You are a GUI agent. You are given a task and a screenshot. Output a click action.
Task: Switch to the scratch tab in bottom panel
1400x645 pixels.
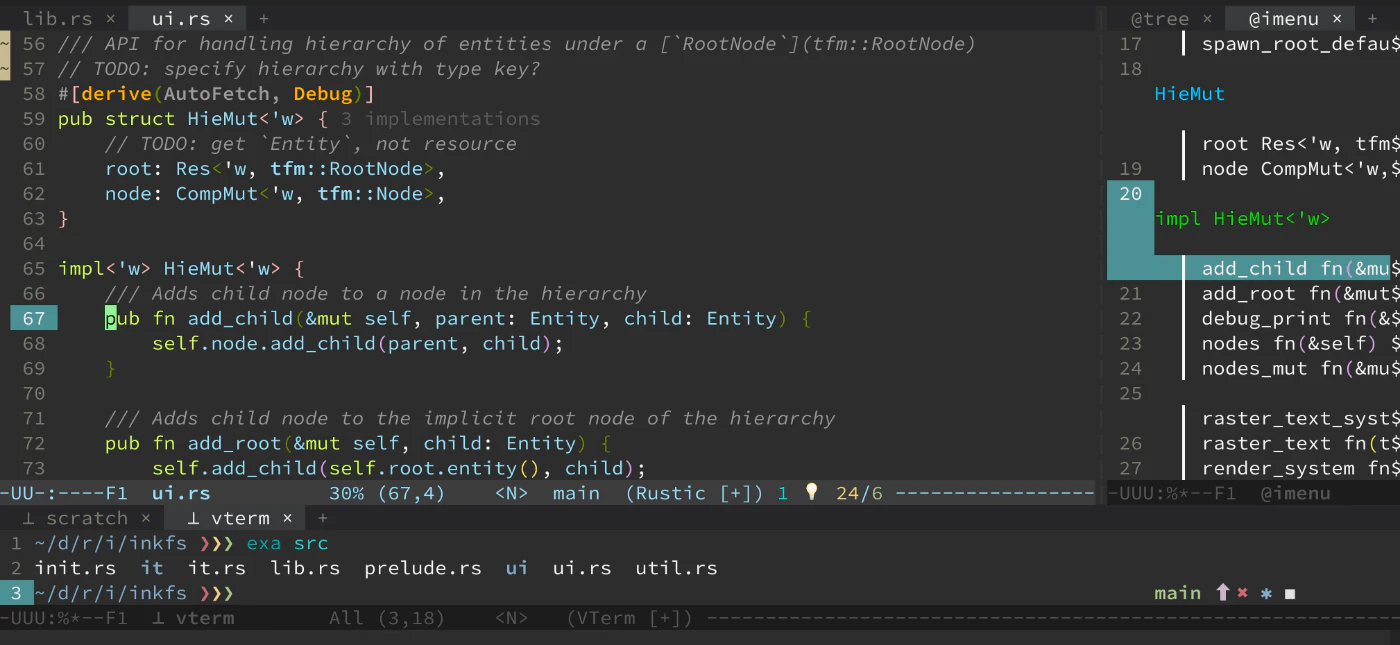tap(87, 518)
